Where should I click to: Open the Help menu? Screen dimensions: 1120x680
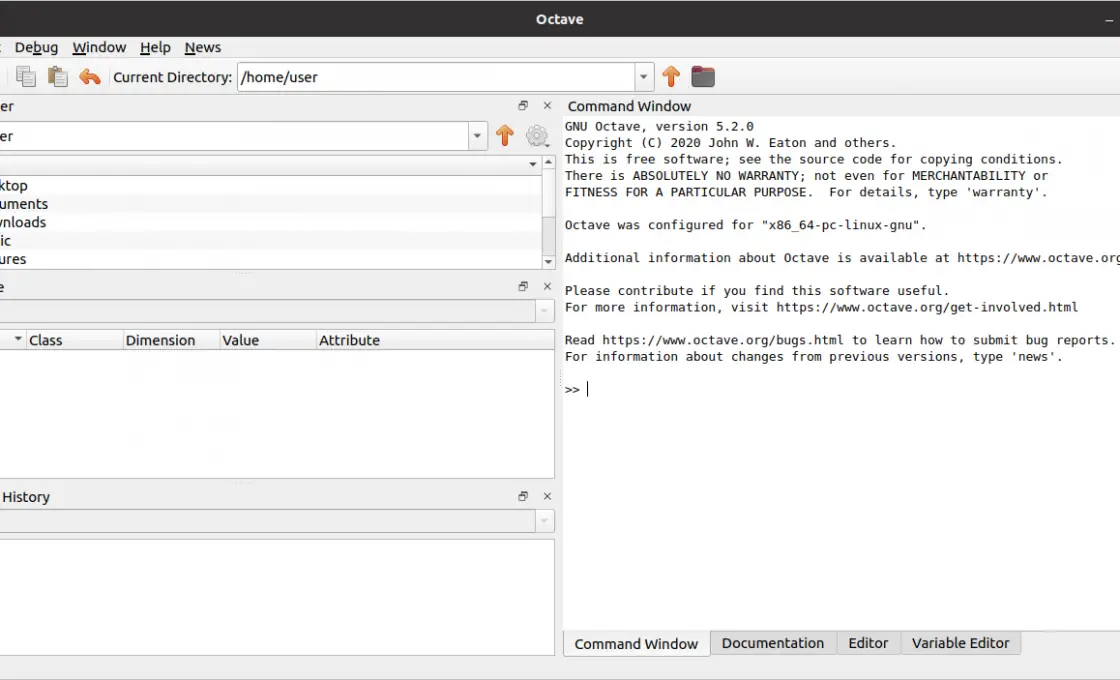point(155,47)
